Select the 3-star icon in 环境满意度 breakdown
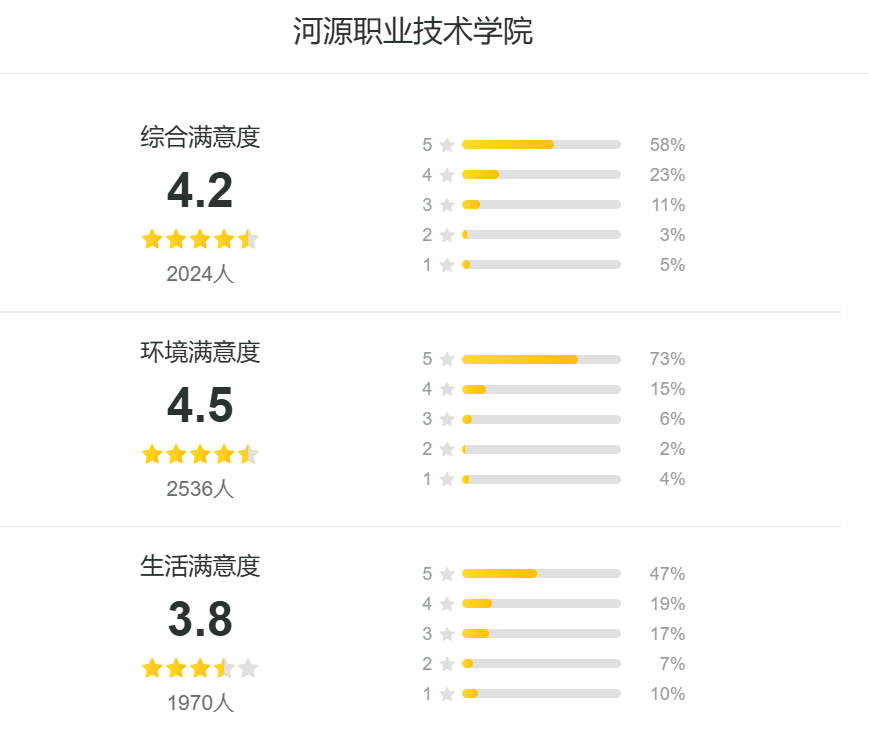The height and width of the screenshot is (743, 869). (x=447, y=419)
